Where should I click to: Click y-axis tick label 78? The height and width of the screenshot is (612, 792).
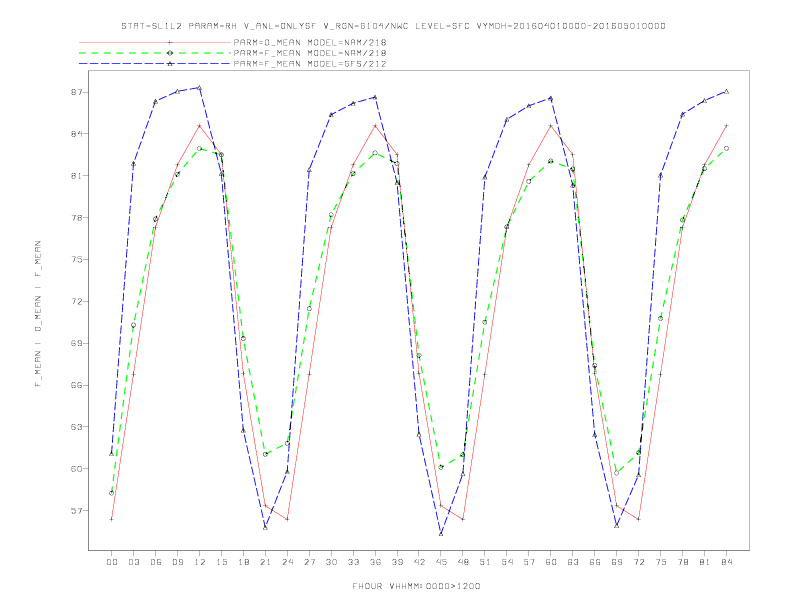tap(77, 218)
